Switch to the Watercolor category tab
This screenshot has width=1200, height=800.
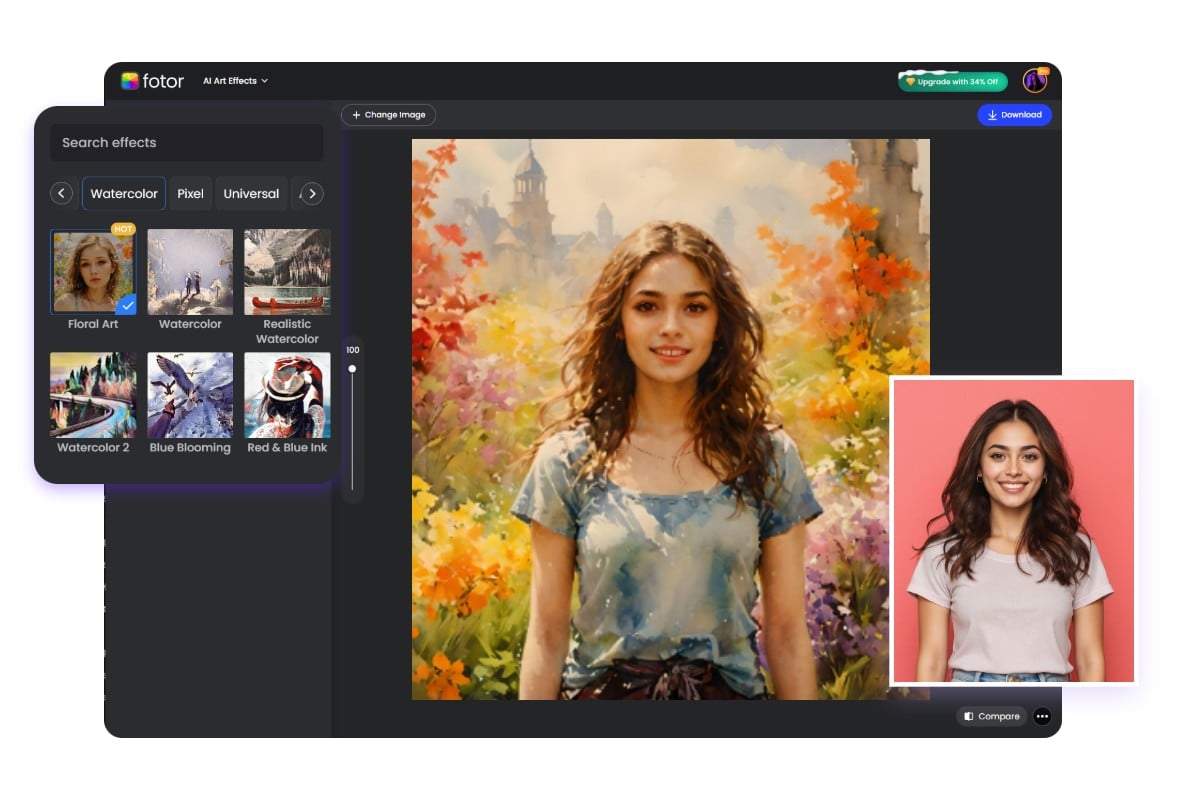click(x=124, y=194)
